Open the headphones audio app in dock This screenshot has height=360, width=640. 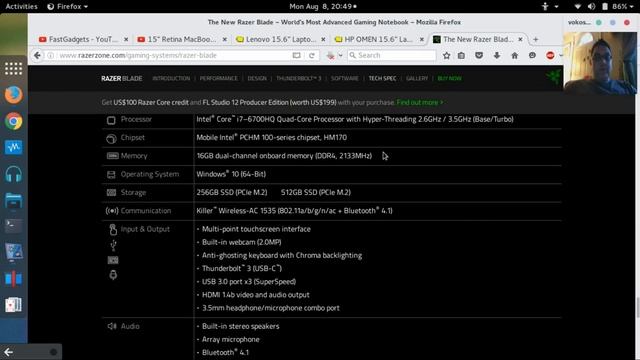click(13, 174)
